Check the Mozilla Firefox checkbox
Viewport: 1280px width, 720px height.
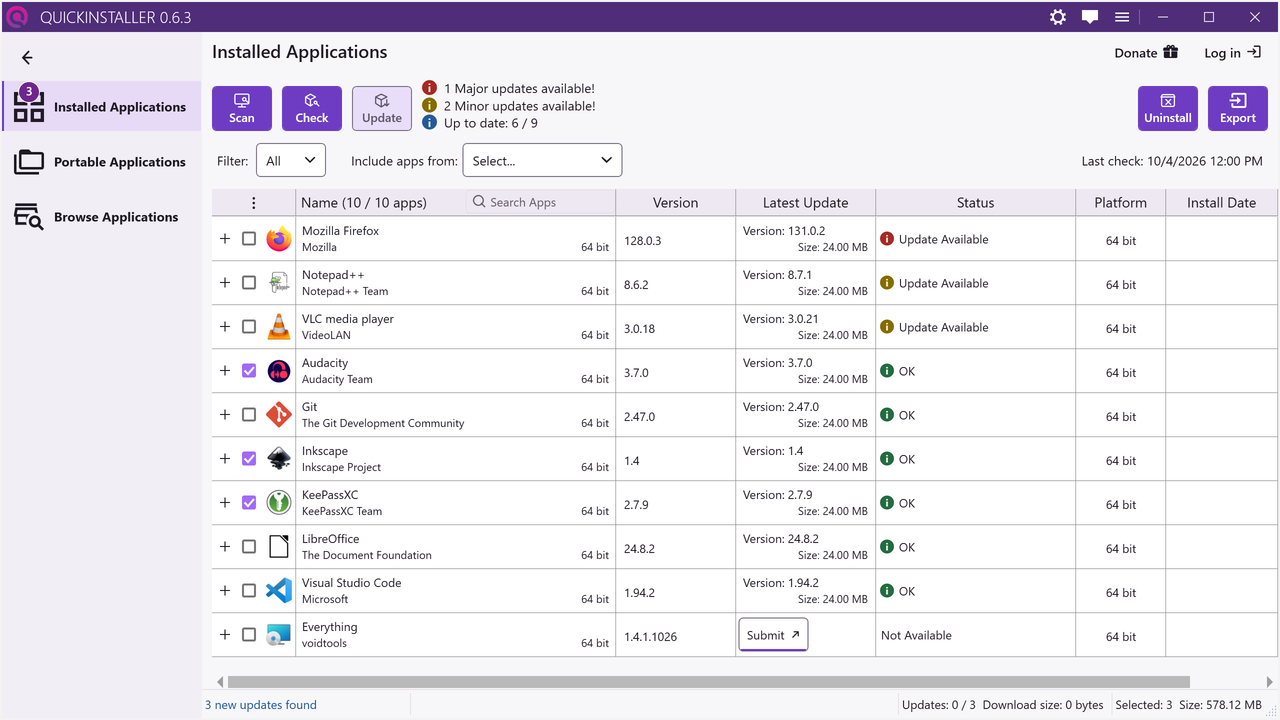click(x=249, y=239)
